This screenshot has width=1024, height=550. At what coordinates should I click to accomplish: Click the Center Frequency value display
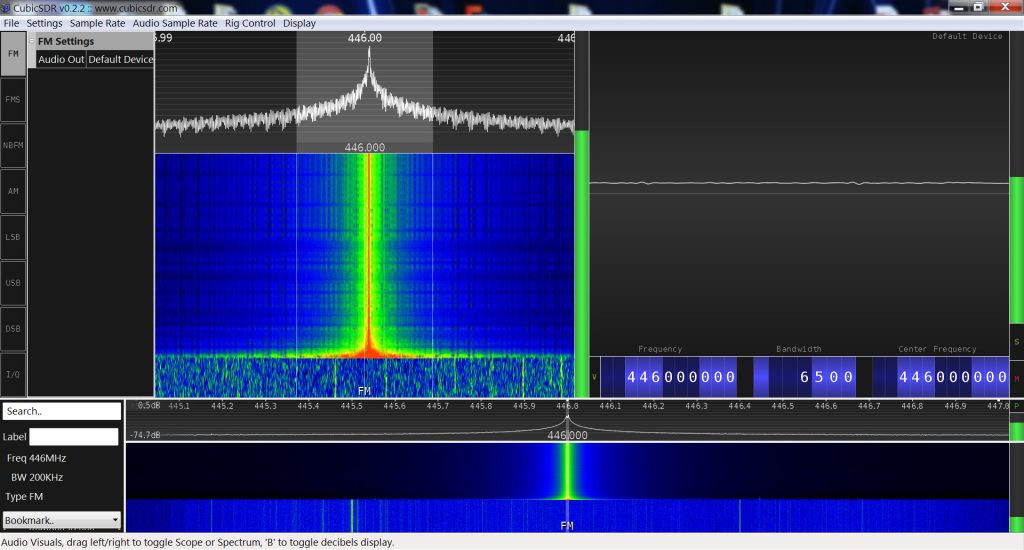click(952, 377)
